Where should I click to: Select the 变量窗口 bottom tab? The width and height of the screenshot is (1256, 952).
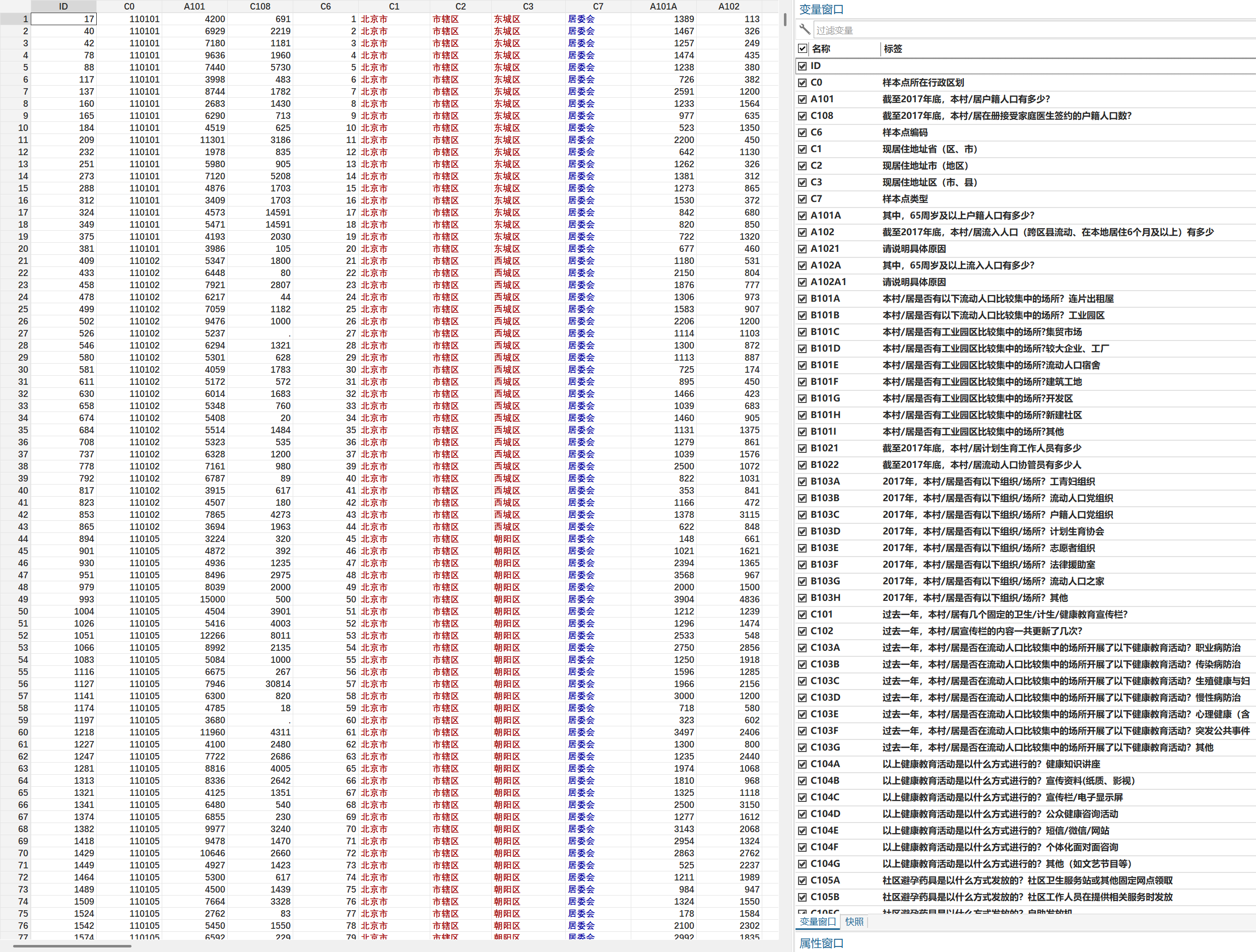tap(818, 922)
